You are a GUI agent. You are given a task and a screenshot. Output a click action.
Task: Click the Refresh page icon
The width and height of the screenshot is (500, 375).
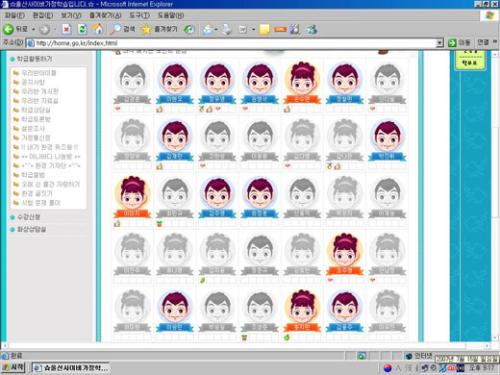tap(82, 29)
